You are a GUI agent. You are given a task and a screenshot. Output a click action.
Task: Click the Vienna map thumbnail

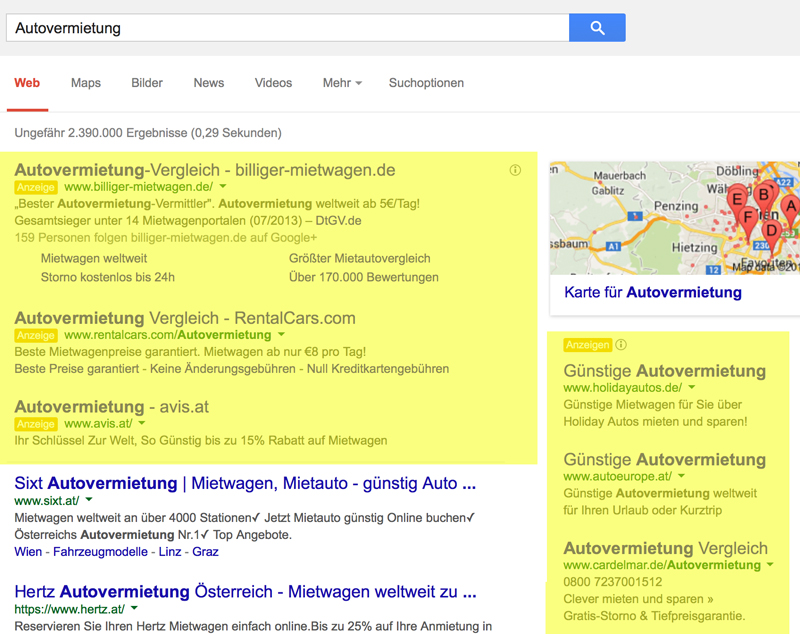tap(674, 218)
